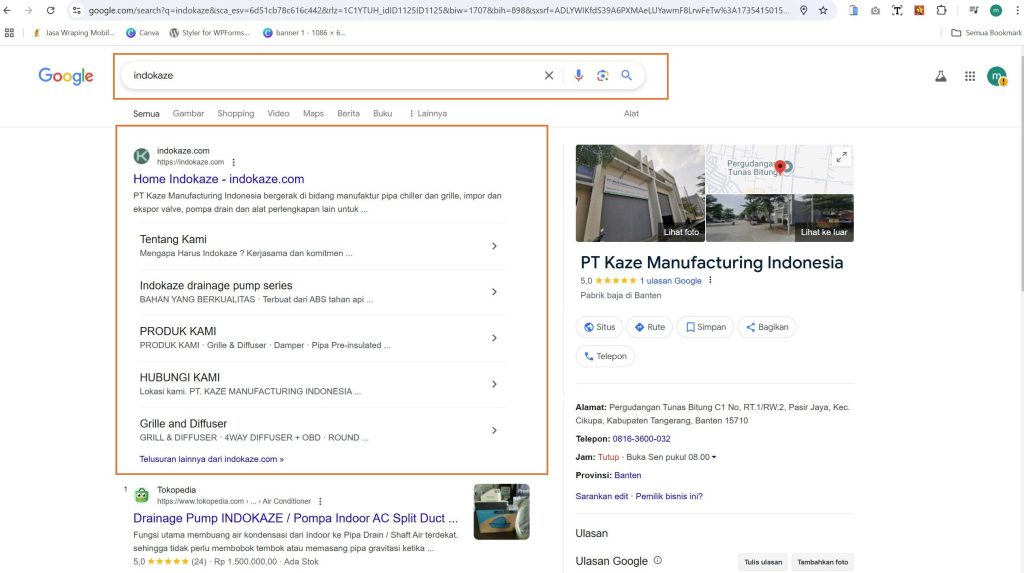
Task: Switch to the Maps tab
Action: pyautogui.click(x=313, y=114)
